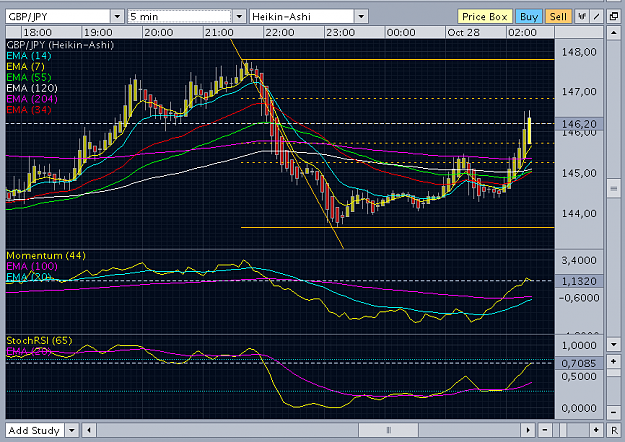Click the Add Study button
Screen dimensions: 625x442
35,430
